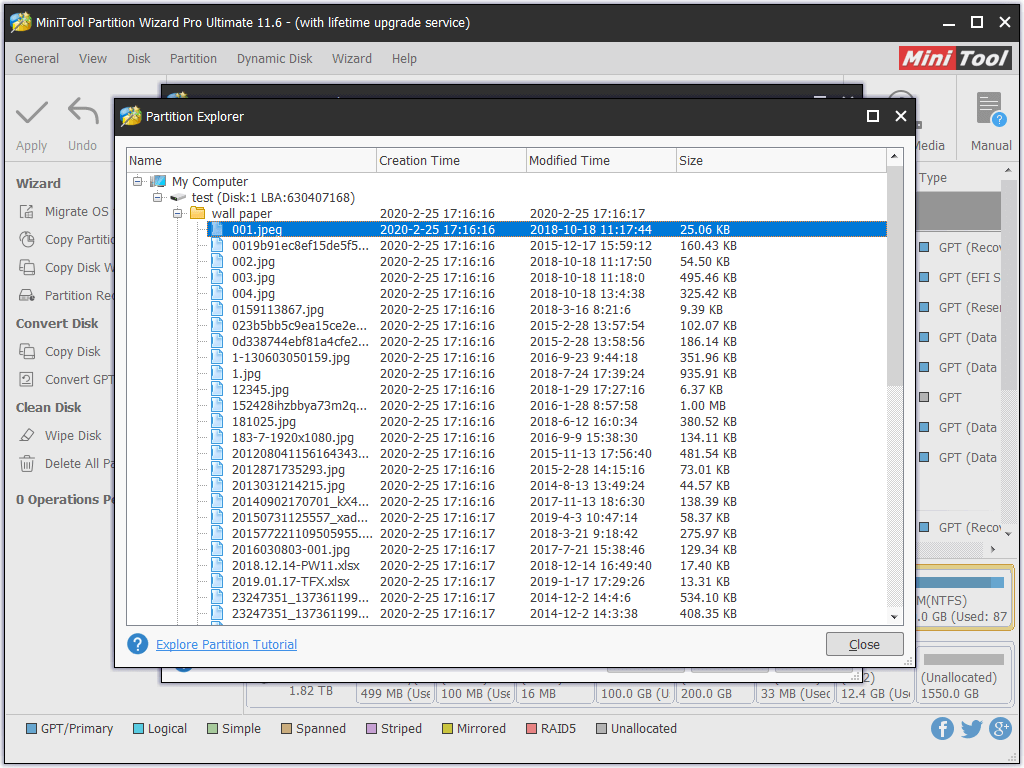Select the 003.jpg file row
The height and width of the screenshot is (768, 1024).
[547, 278]
